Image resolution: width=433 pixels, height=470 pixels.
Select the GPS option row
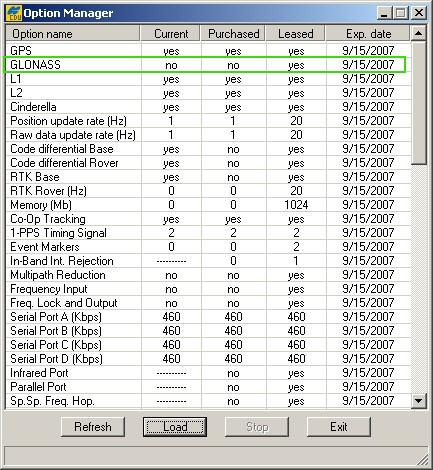pos(208,51)
